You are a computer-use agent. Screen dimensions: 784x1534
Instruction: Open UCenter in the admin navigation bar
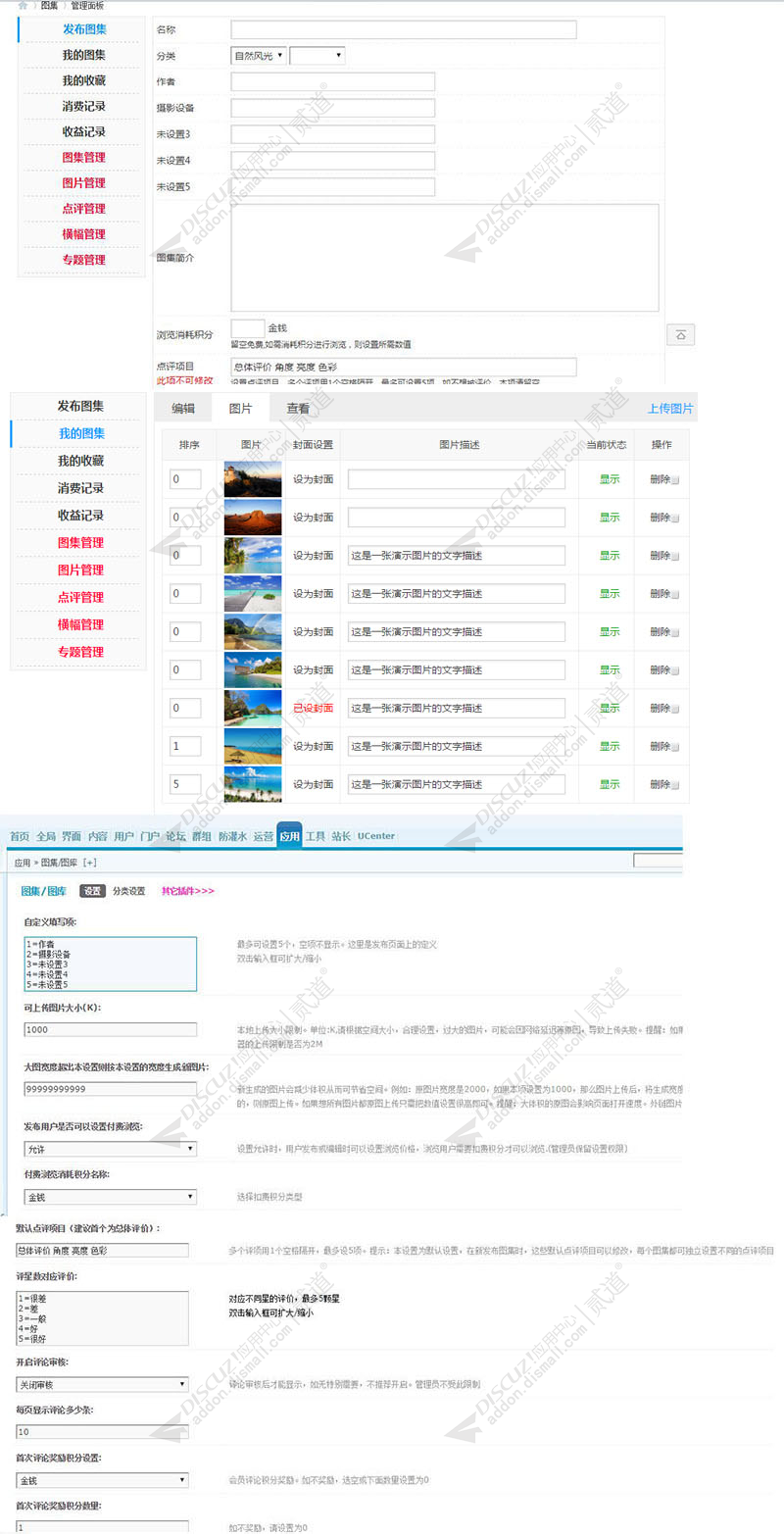(375, 836)
